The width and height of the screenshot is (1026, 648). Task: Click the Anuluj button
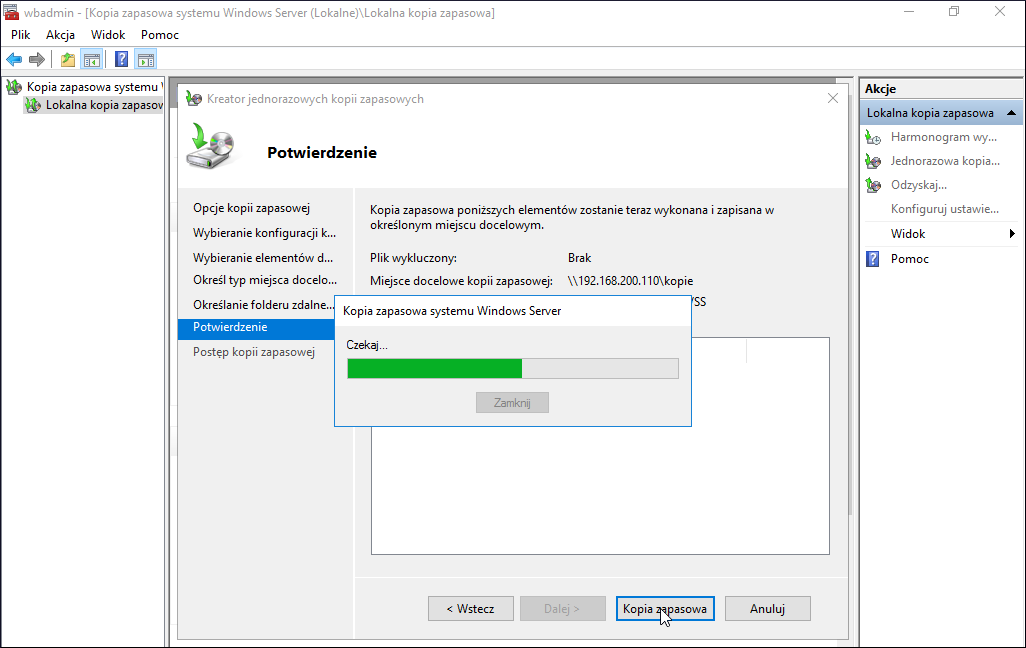pyautogui.click(x=768, y=609)
